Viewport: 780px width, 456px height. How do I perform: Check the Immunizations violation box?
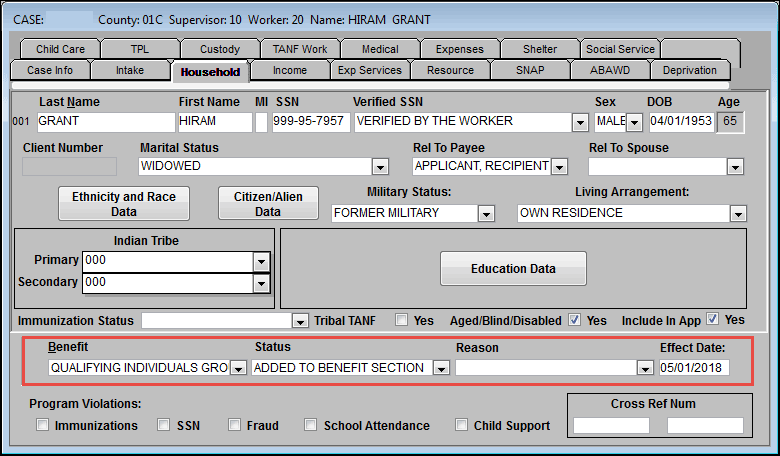coord(43,425)
